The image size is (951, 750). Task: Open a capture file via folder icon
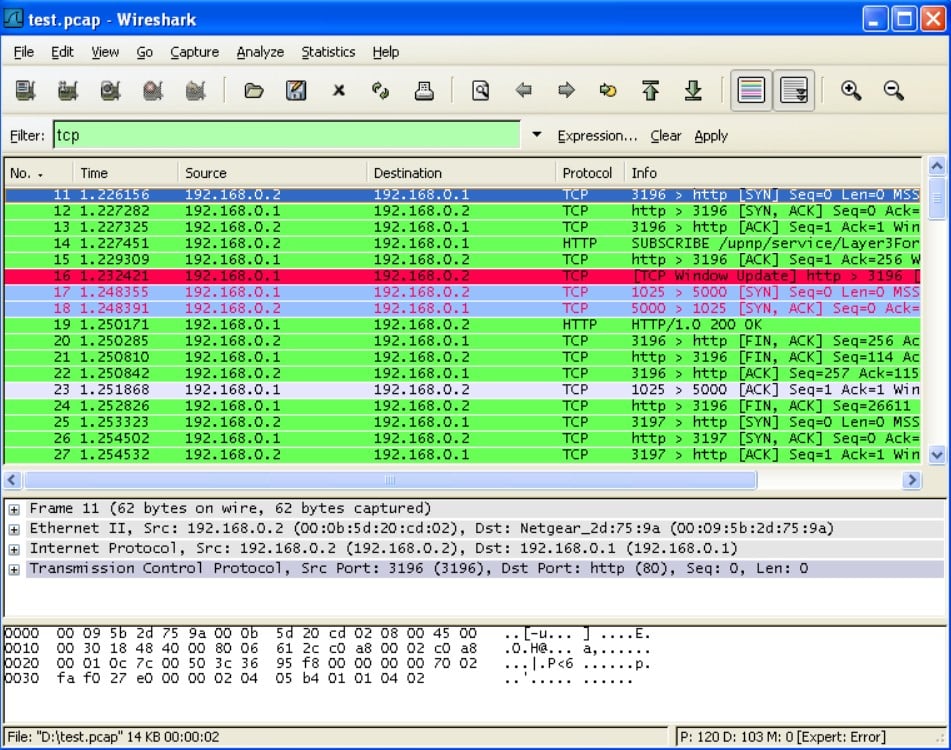tap(254, 91)
